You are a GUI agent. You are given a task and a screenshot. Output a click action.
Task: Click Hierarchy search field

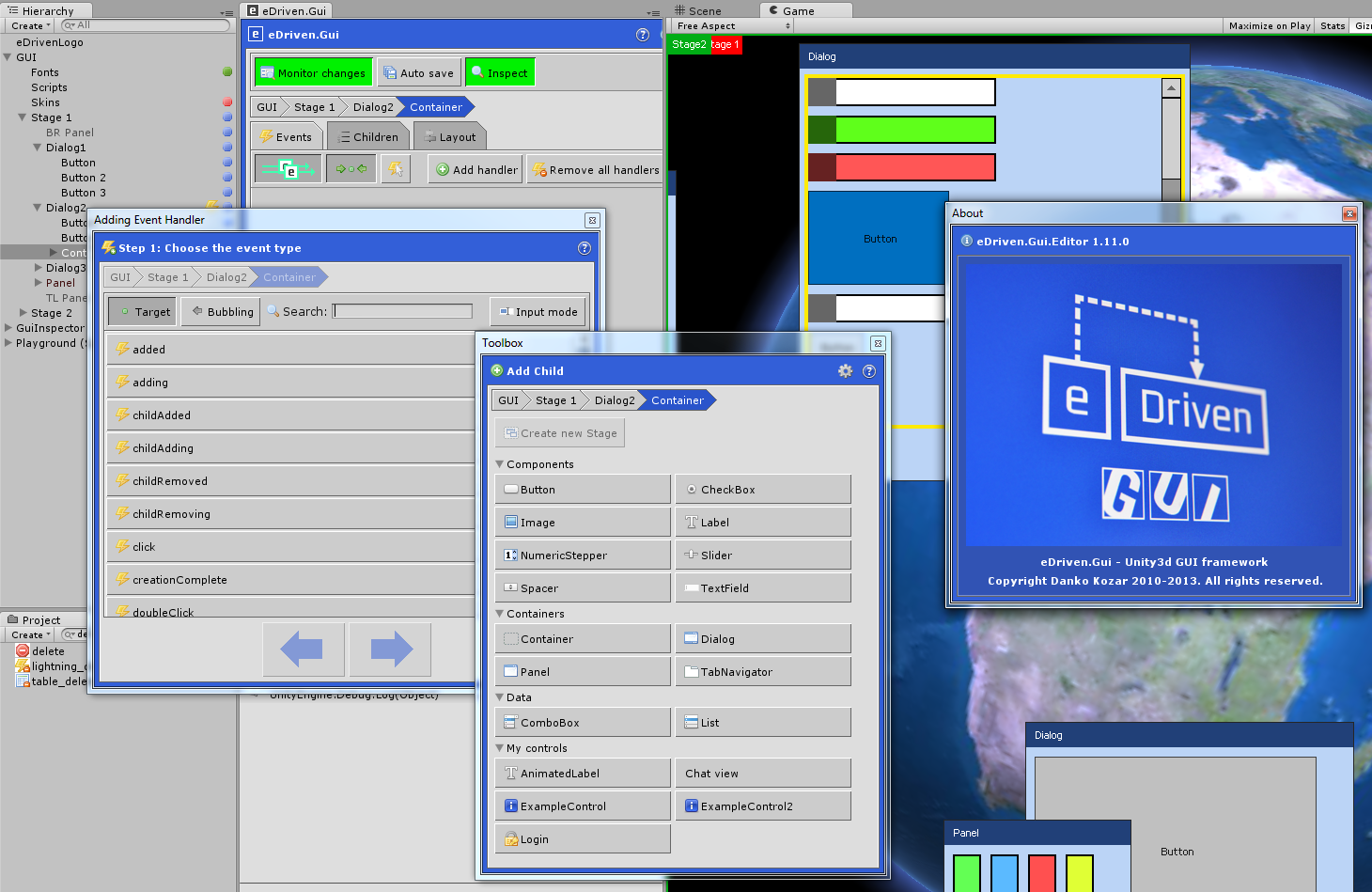click(146, 25)
